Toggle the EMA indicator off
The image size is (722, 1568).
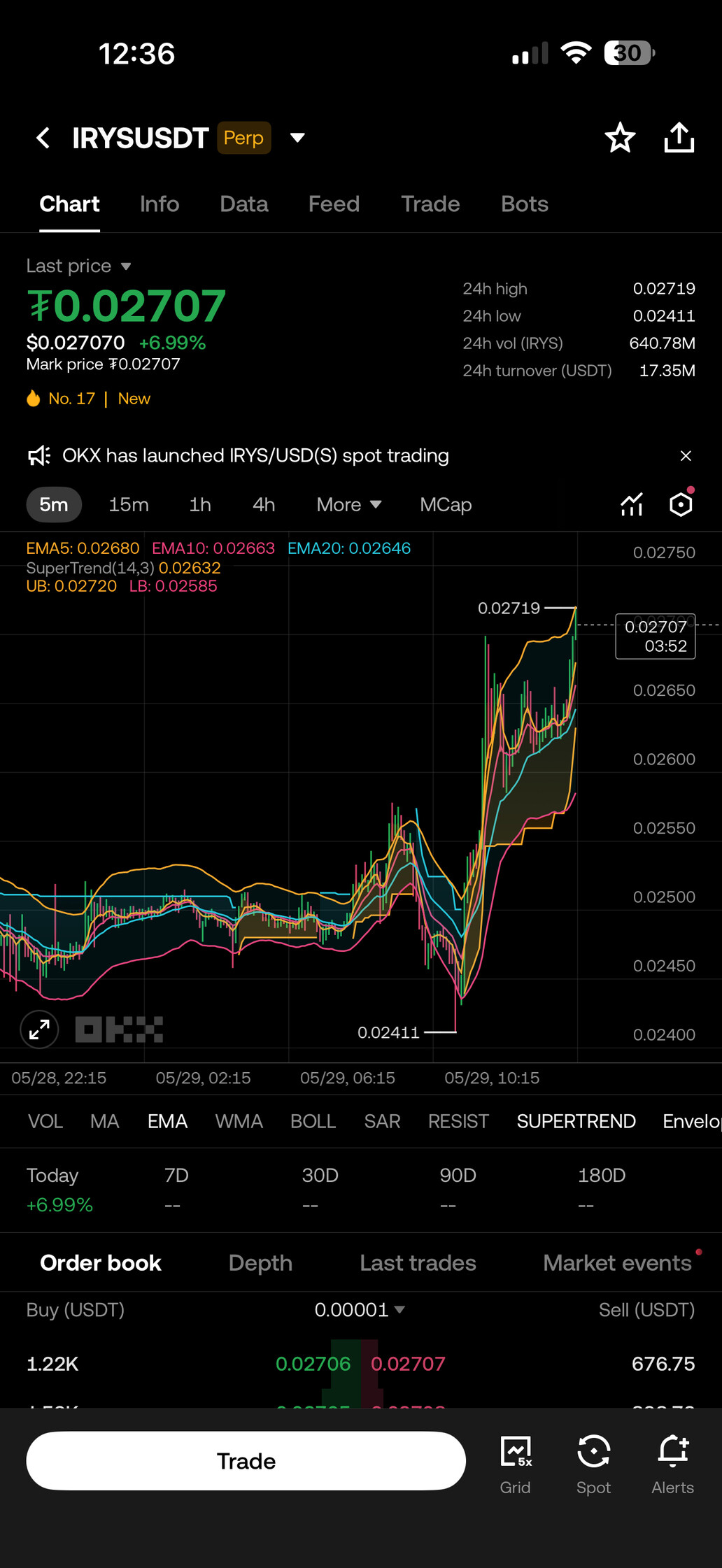click(167, 1121)
